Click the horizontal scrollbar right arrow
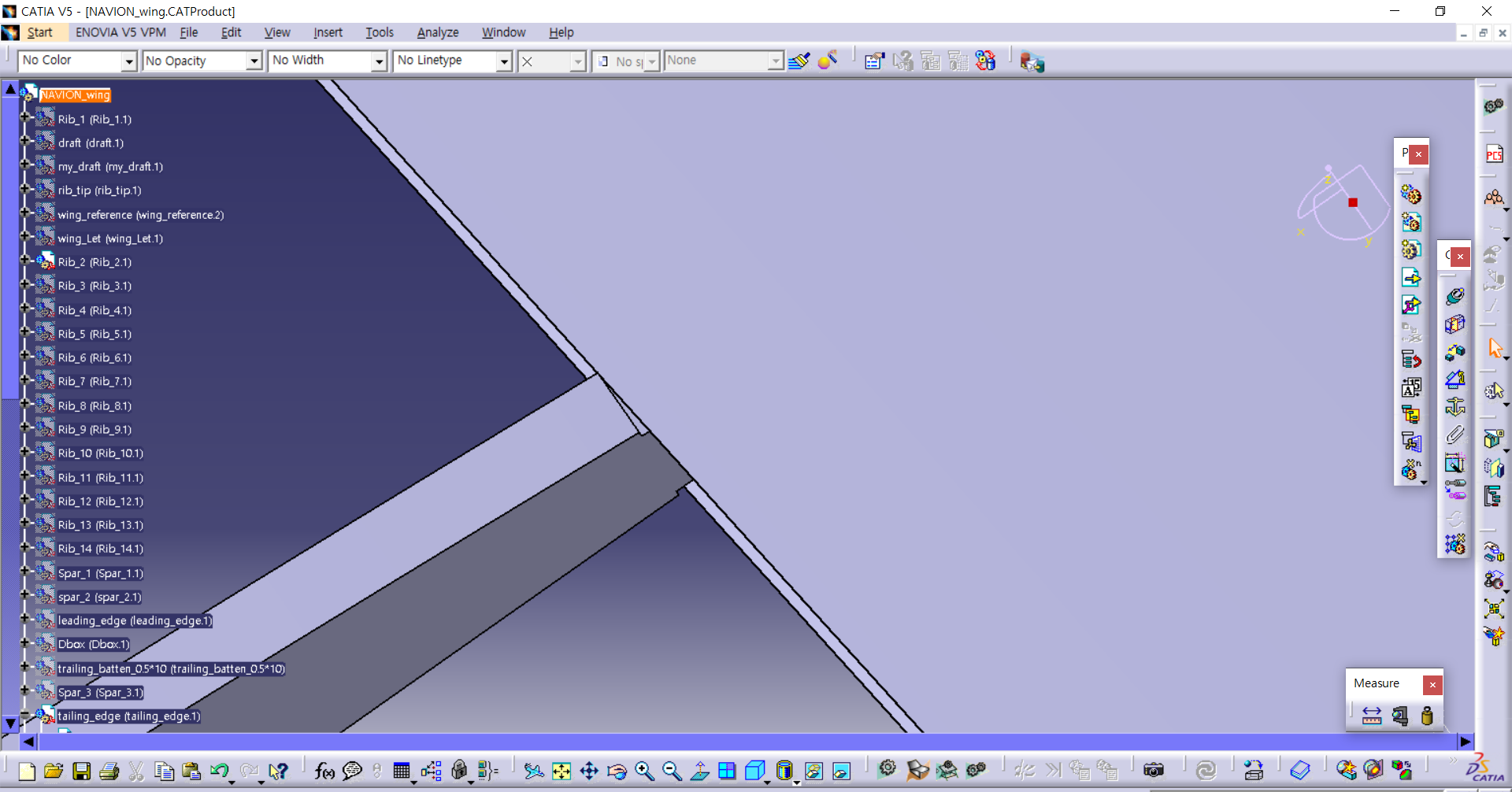This screenshot has width=1512, height=792. tap(1465, 741)
